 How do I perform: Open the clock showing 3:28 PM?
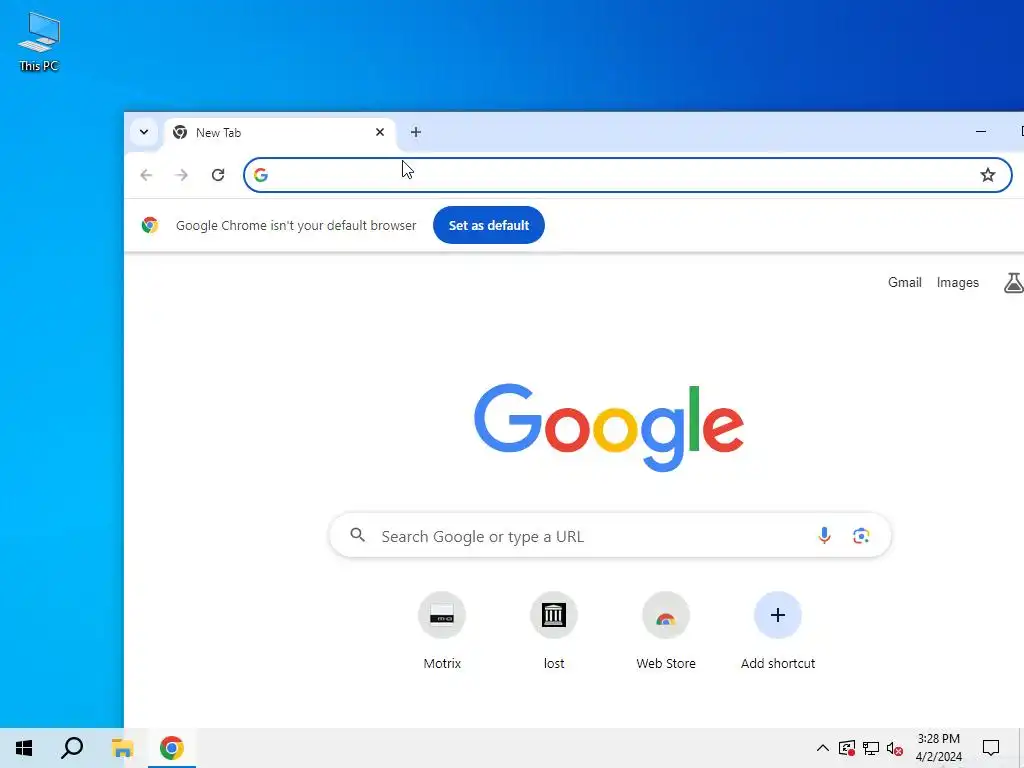point(938,748)
